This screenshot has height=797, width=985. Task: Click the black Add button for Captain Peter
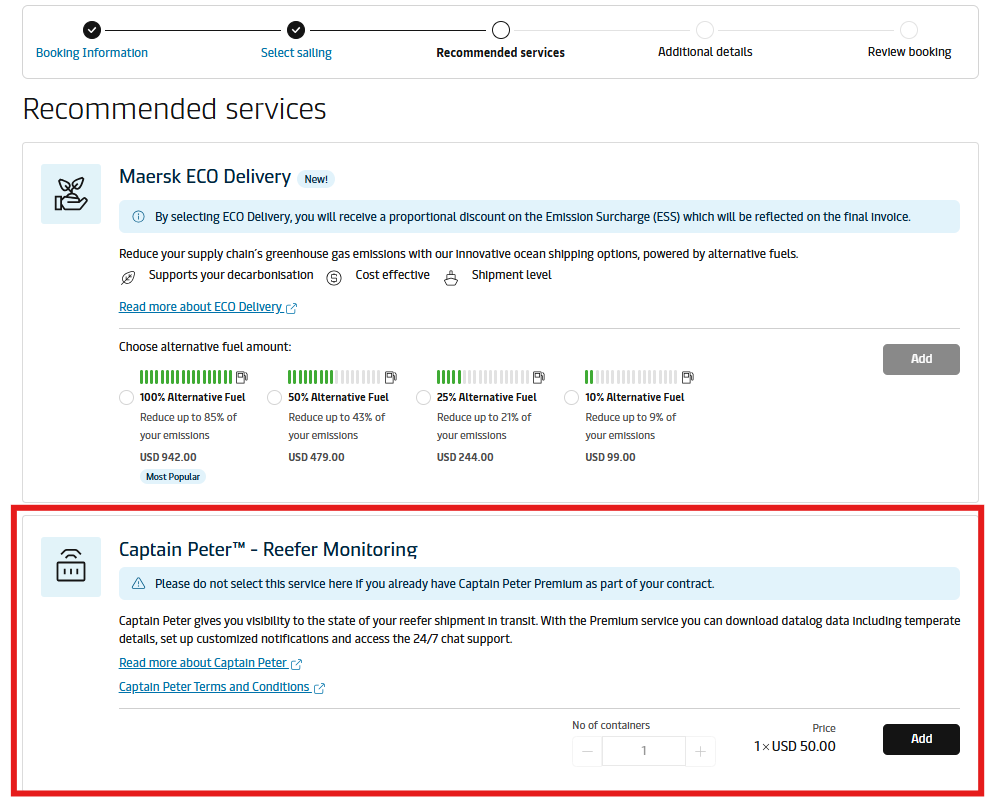921,739
